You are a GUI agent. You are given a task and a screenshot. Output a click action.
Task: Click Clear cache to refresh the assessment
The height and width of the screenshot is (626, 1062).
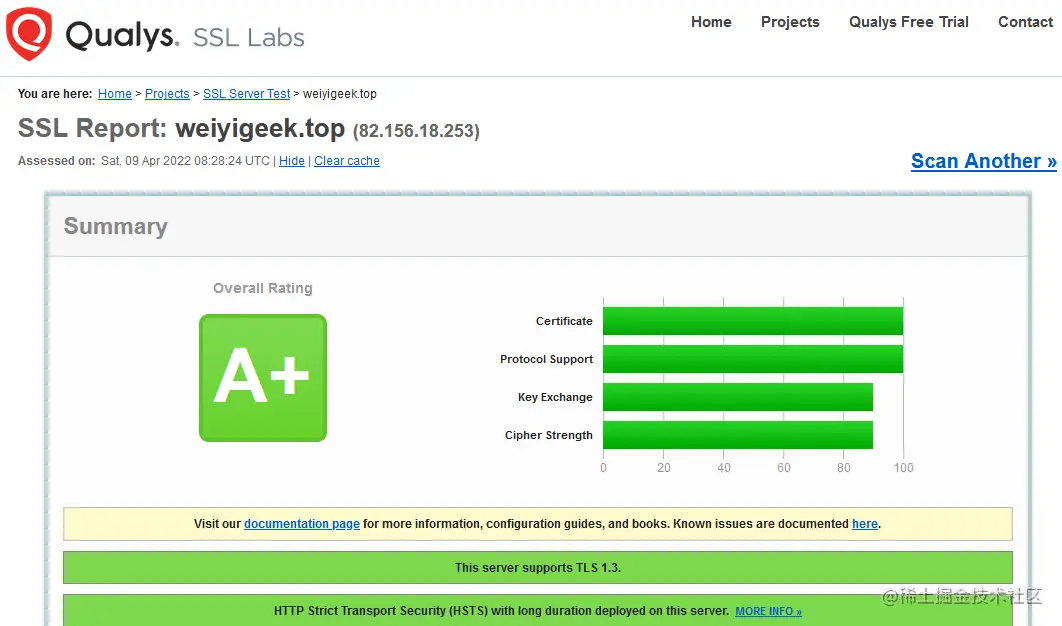[x=346, y=160]
